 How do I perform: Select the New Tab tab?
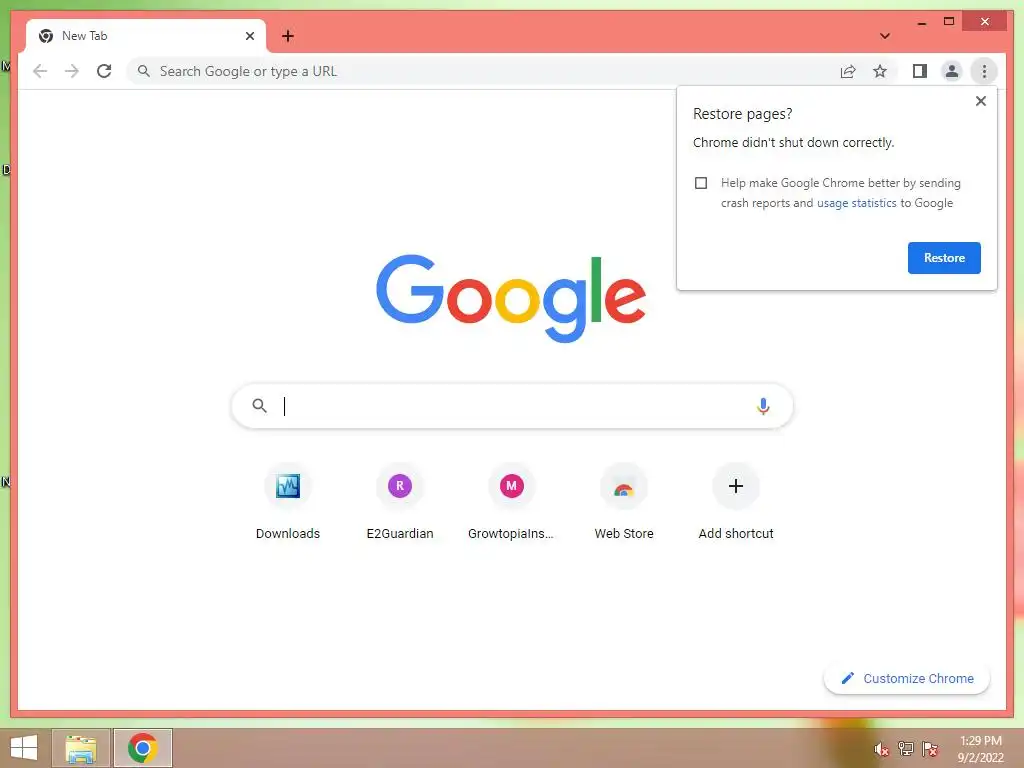146,36
